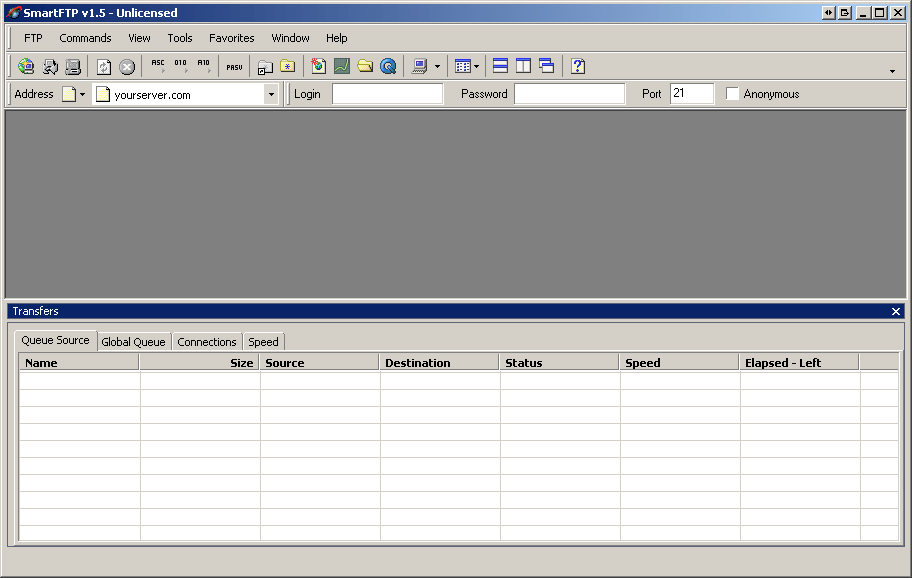The image size is (912, 578).
Task: Sort by the Source column header
Action: [319, 363]
